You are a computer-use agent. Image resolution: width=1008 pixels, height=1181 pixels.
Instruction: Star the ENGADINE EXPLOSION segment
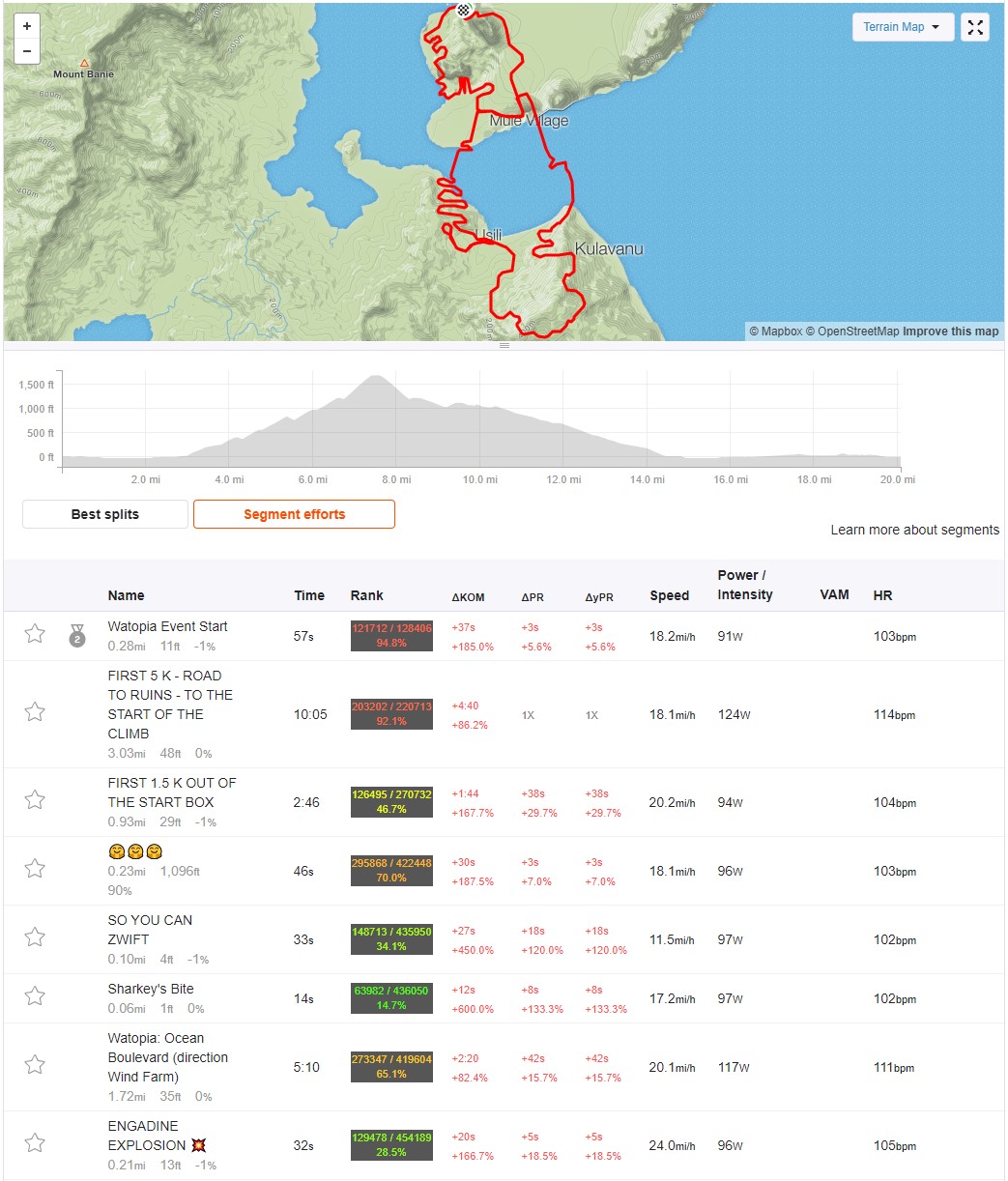(35, 1143)
